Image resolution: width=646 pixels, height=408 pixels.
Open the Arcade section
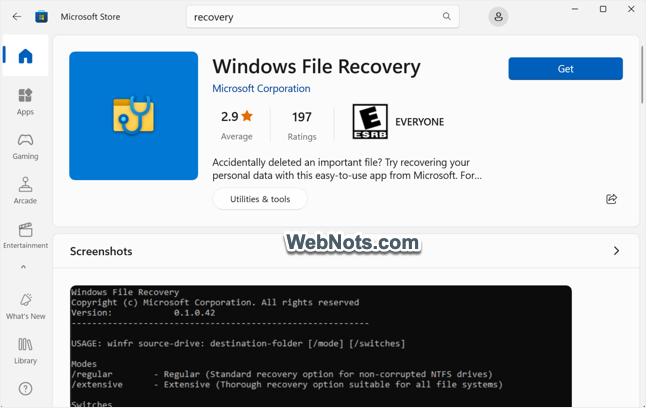[x=26, y=190]
